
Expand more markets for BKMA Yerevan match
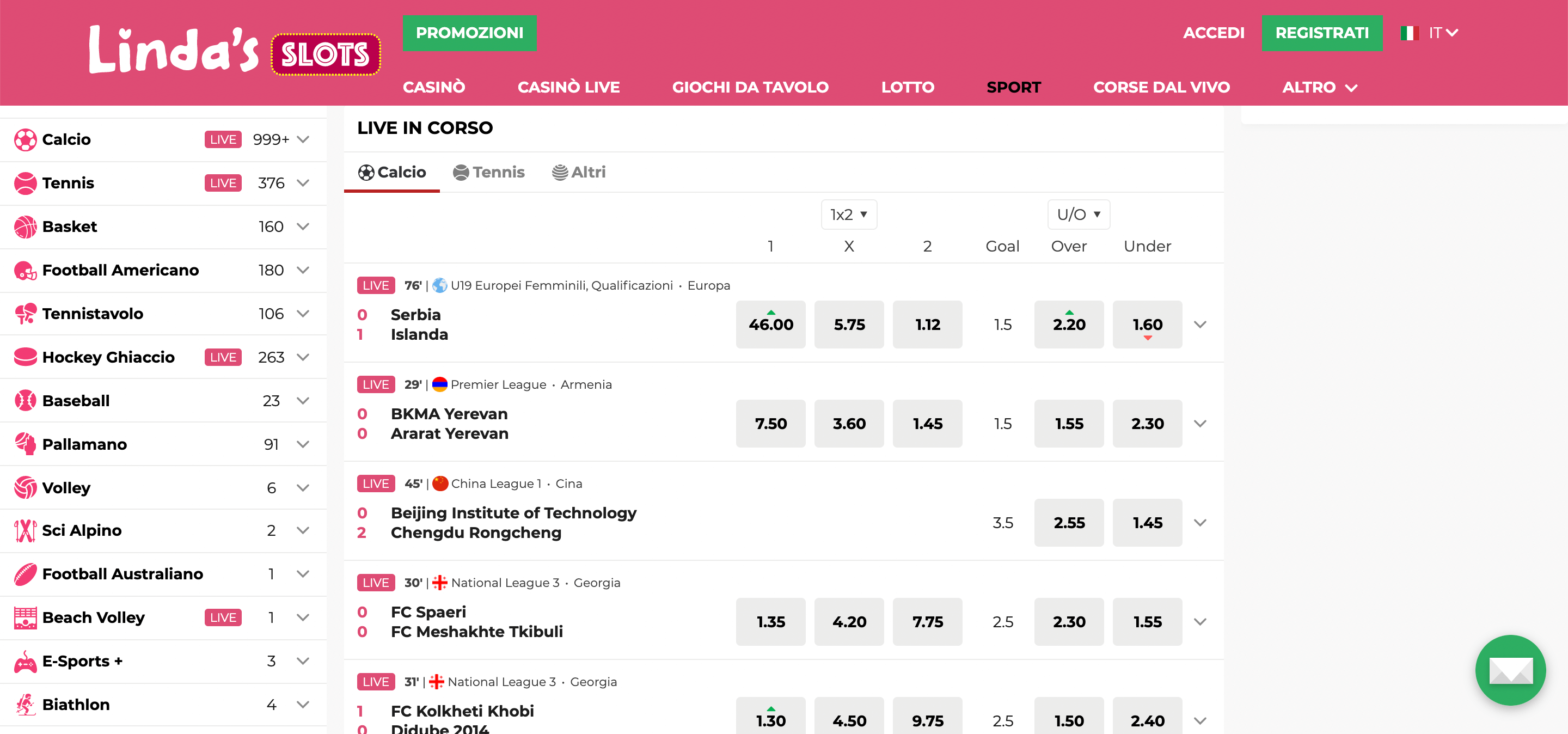pos(1200,424)
